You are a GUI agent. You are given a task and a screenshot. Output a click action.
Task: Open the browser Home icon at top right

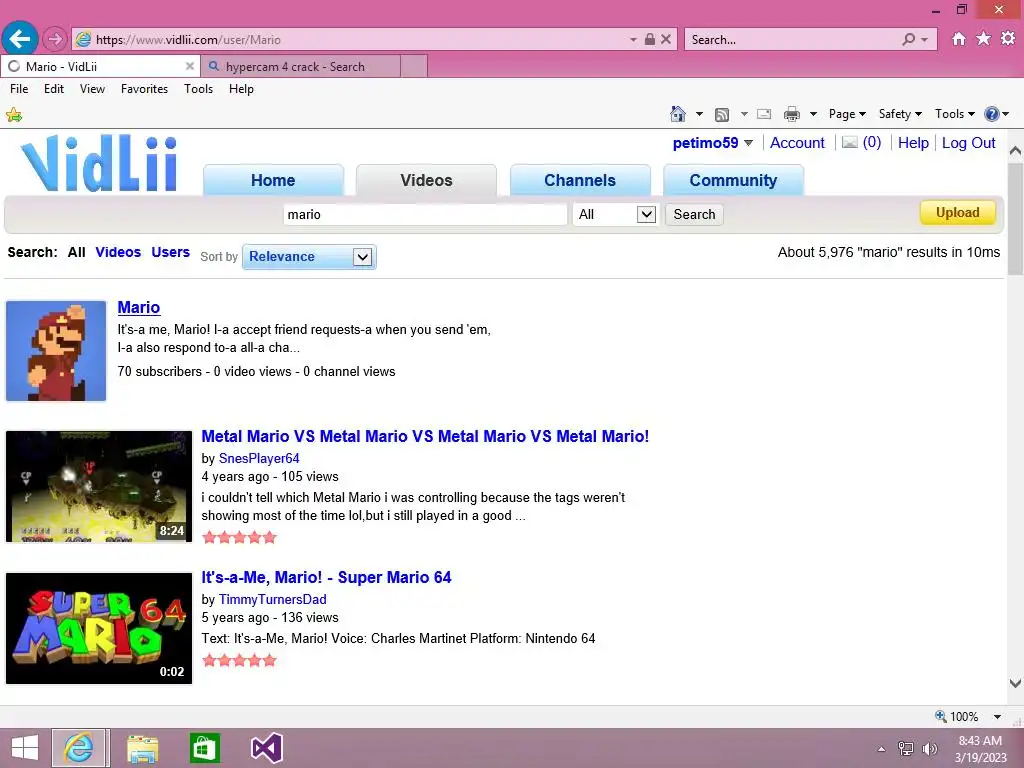[x=958, y=39]
